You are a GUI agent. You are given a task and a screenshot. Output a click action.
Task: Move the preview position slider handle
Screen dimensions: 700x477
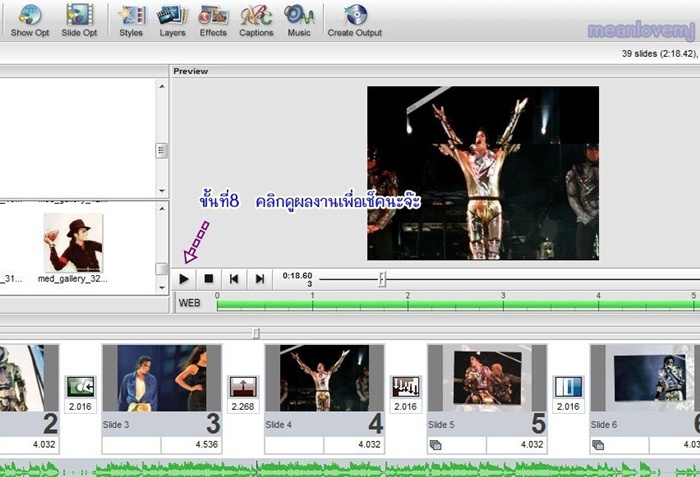[x=382, y=280]
